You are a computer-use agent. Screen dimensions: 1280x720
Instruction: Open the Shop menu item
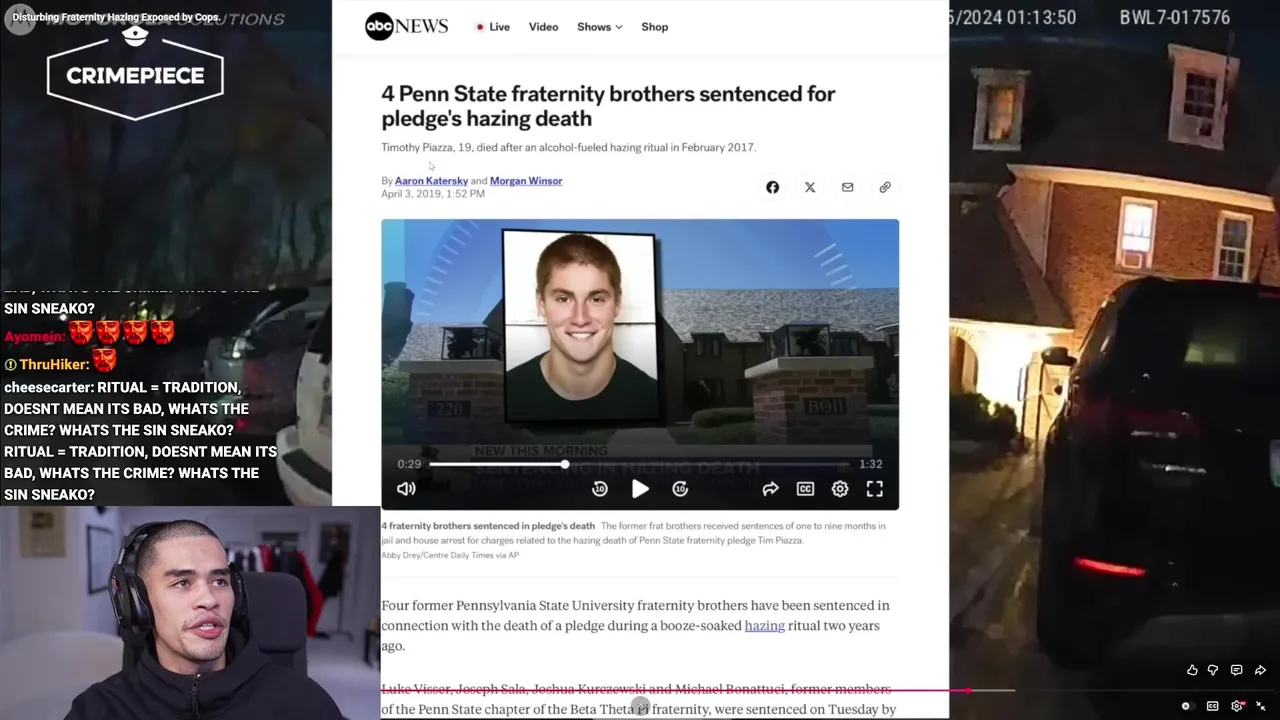pos(654,27)
